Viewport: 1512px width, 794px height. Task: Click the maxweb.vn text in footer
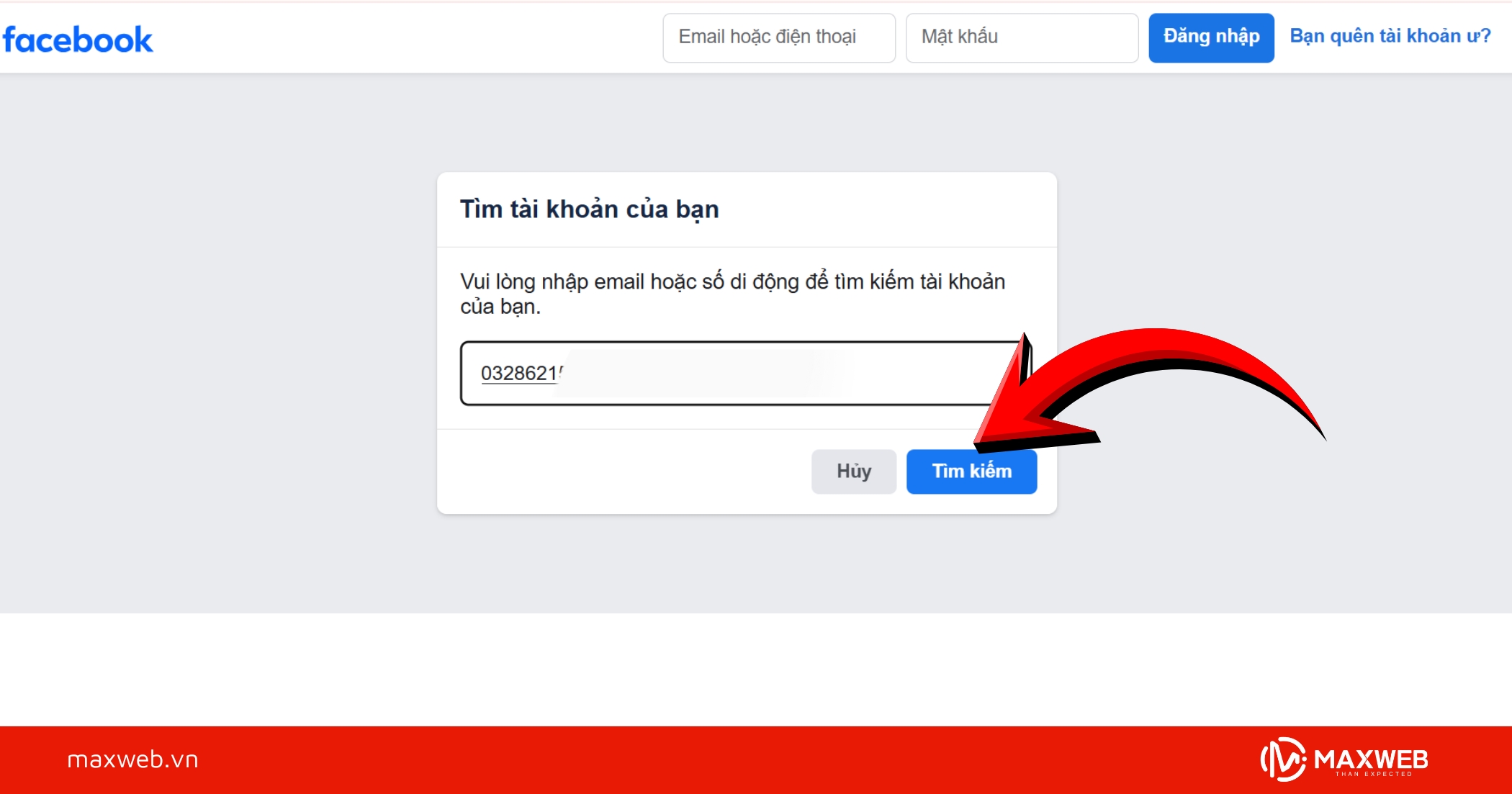click(x=132, y=759)
